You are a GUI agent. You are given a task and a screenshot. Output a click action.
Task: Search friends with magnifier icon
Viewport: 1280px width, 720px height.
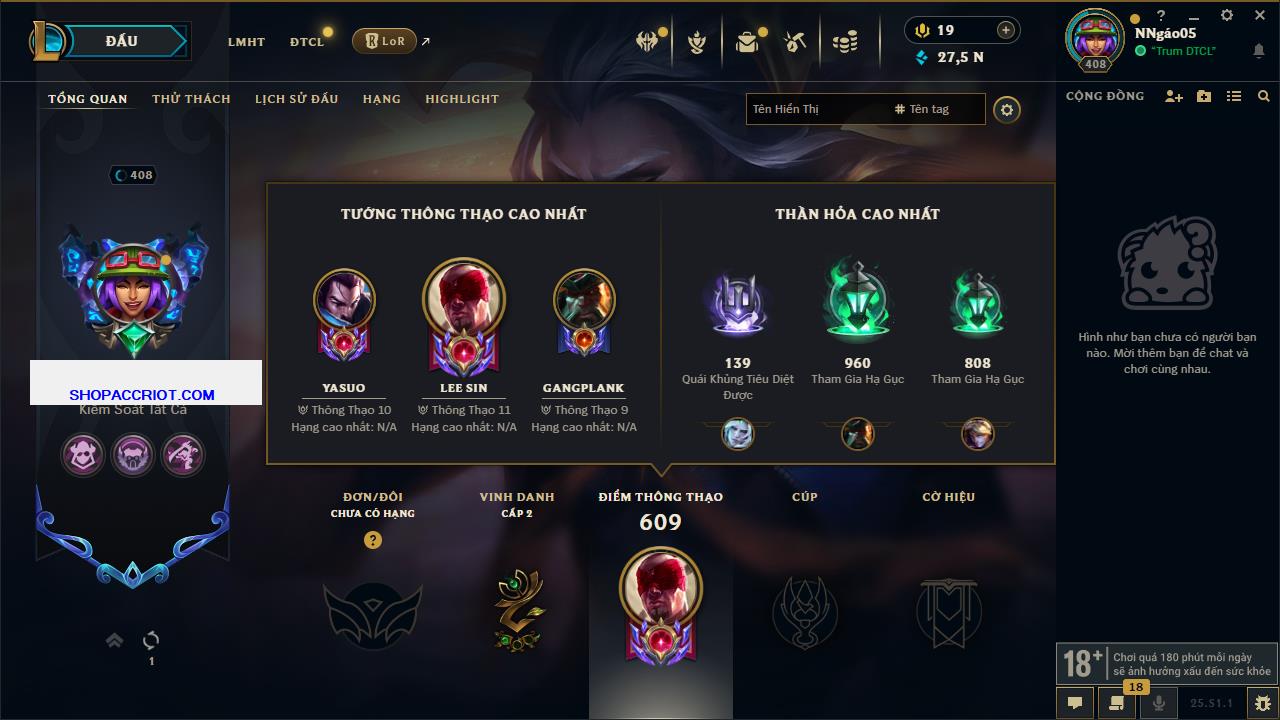coord(1264,96)
